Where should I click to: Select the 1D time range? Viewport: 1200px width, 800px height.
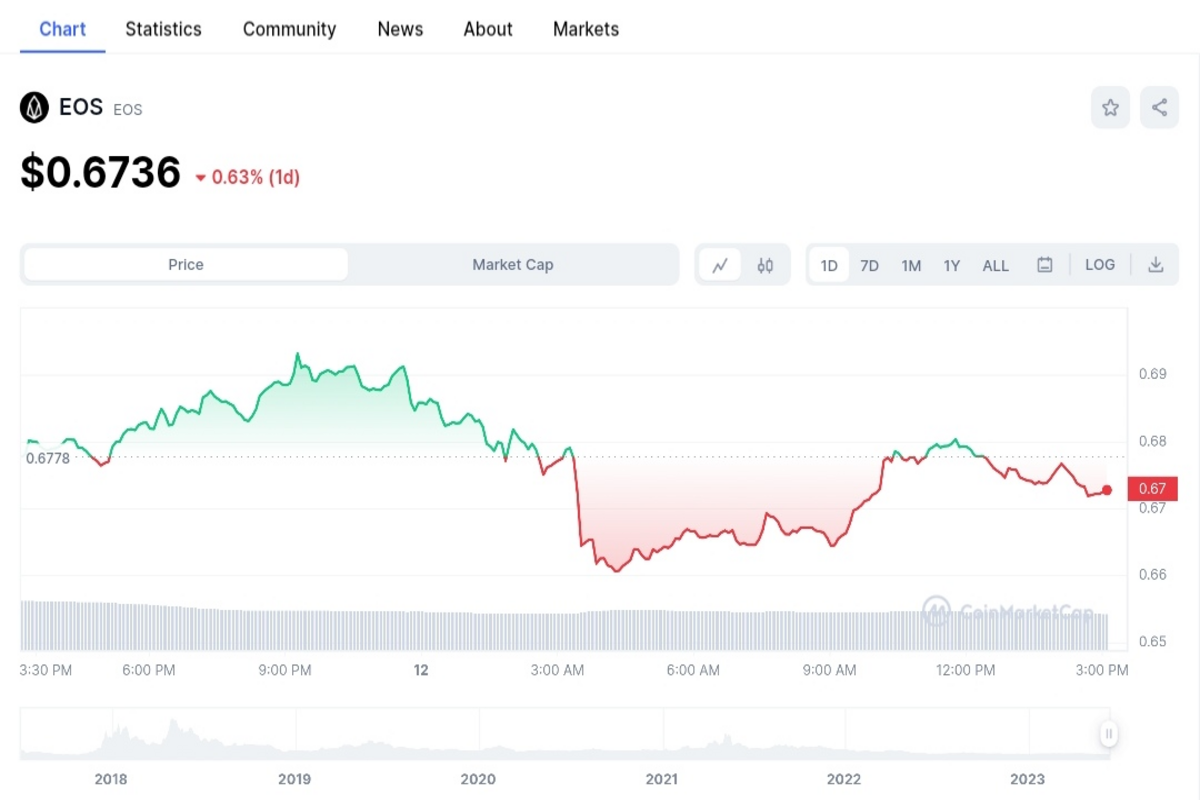tap(829, 265)
